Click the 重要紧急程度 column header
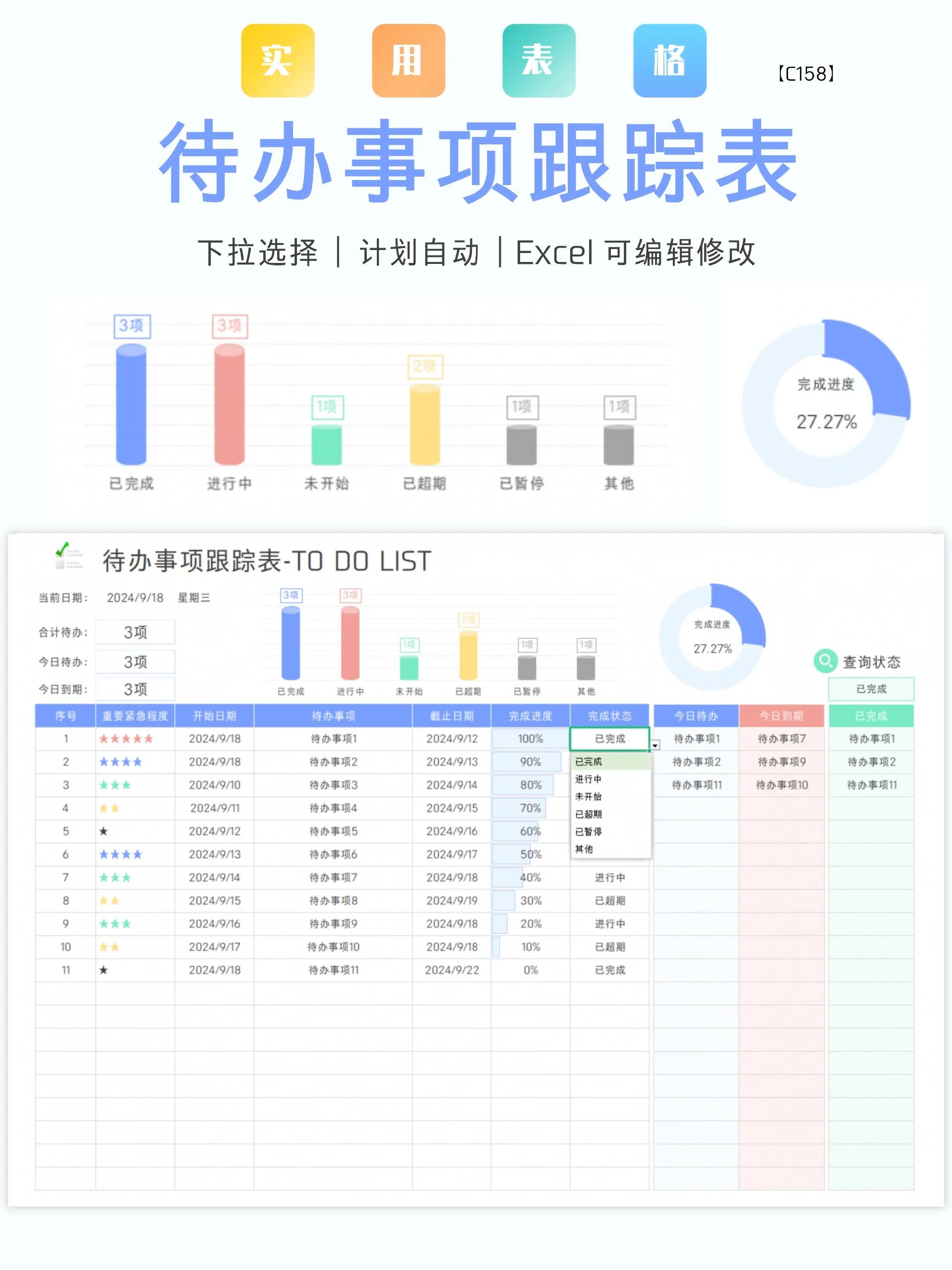The height and width of the screenshot is (1270, 952). point(135,716)
